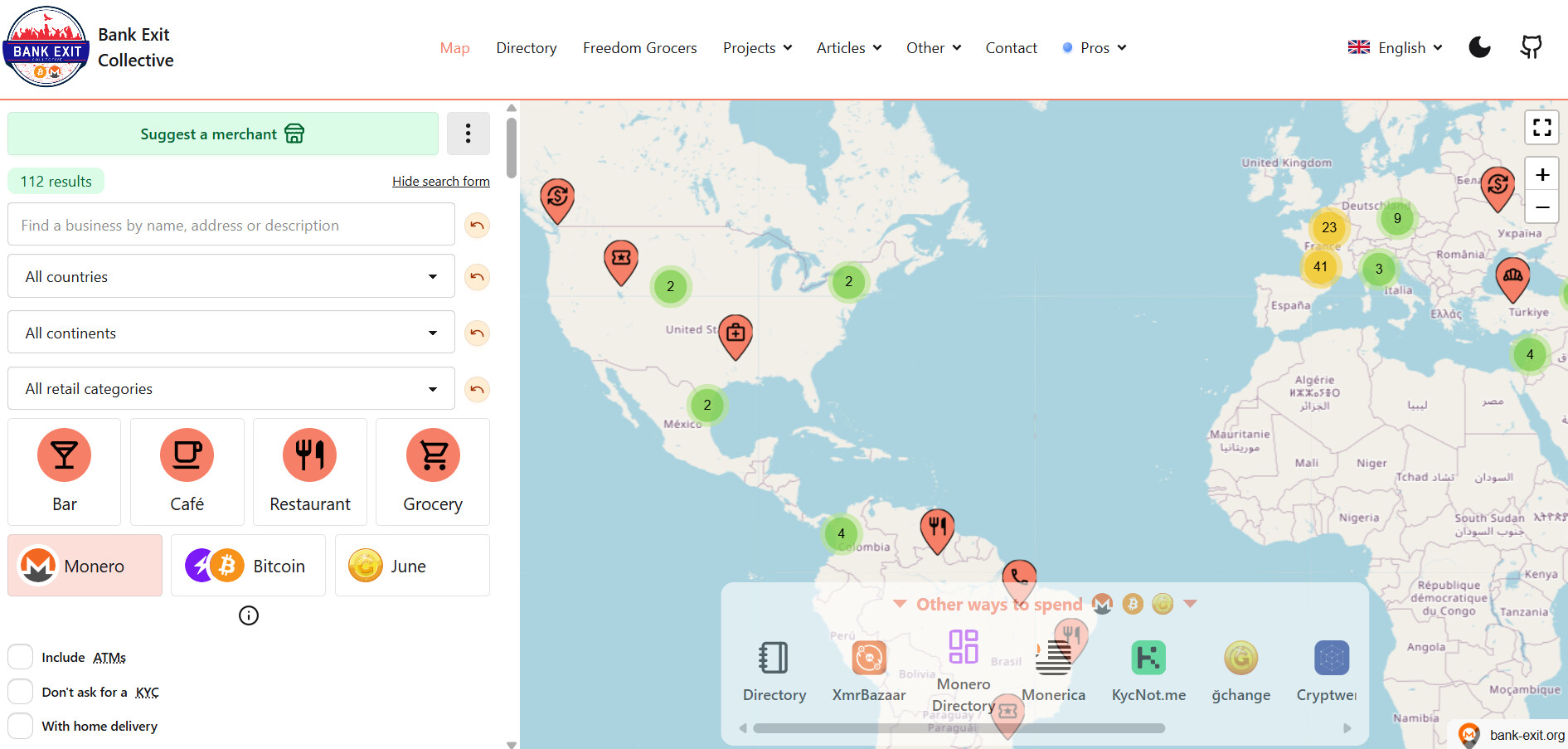The image size is (1568, 749).
Task: Open XmrBazaar link
Action: coord(869,672)
